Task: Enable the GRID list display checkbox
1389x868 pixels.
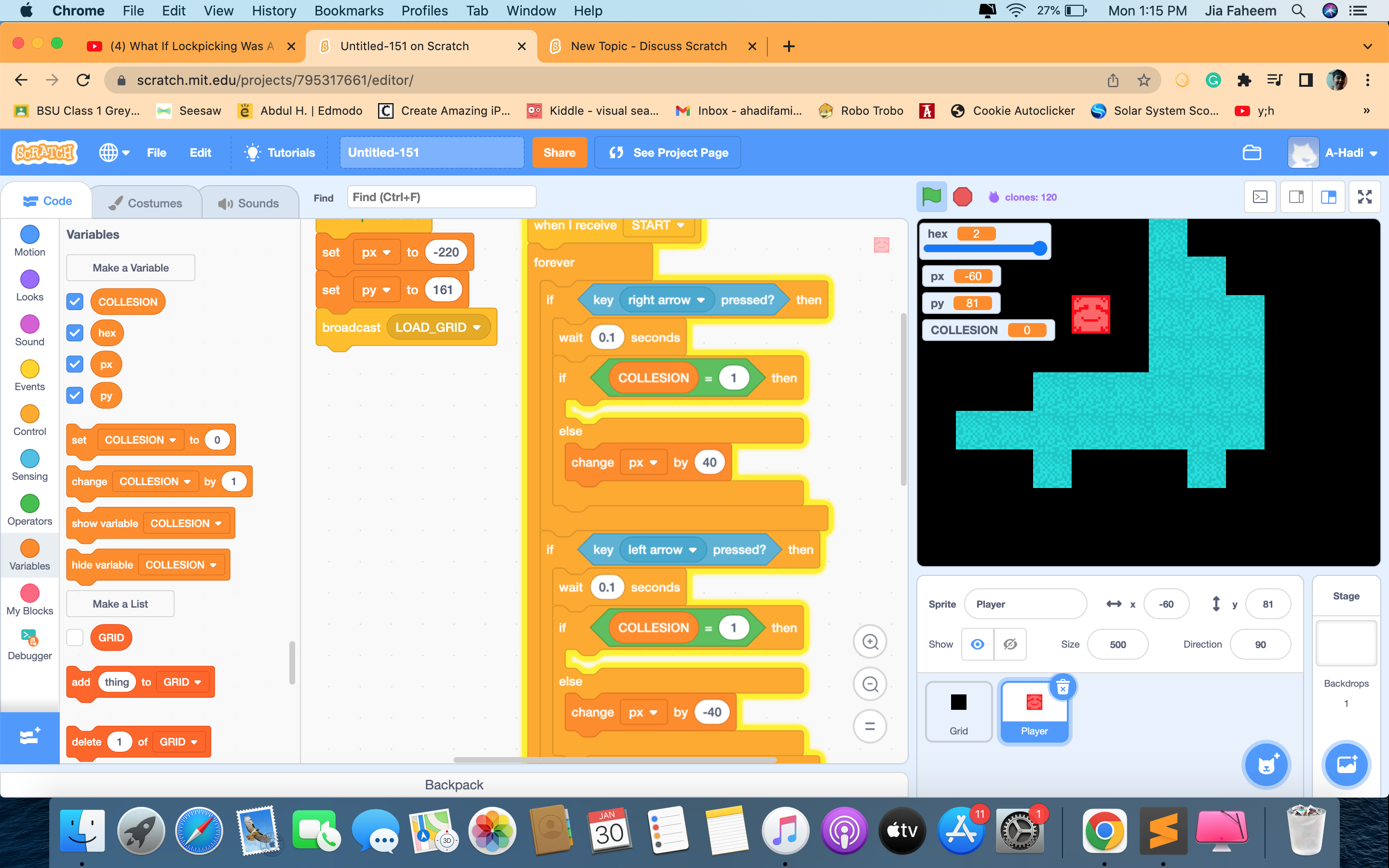Action: [74, 637]
